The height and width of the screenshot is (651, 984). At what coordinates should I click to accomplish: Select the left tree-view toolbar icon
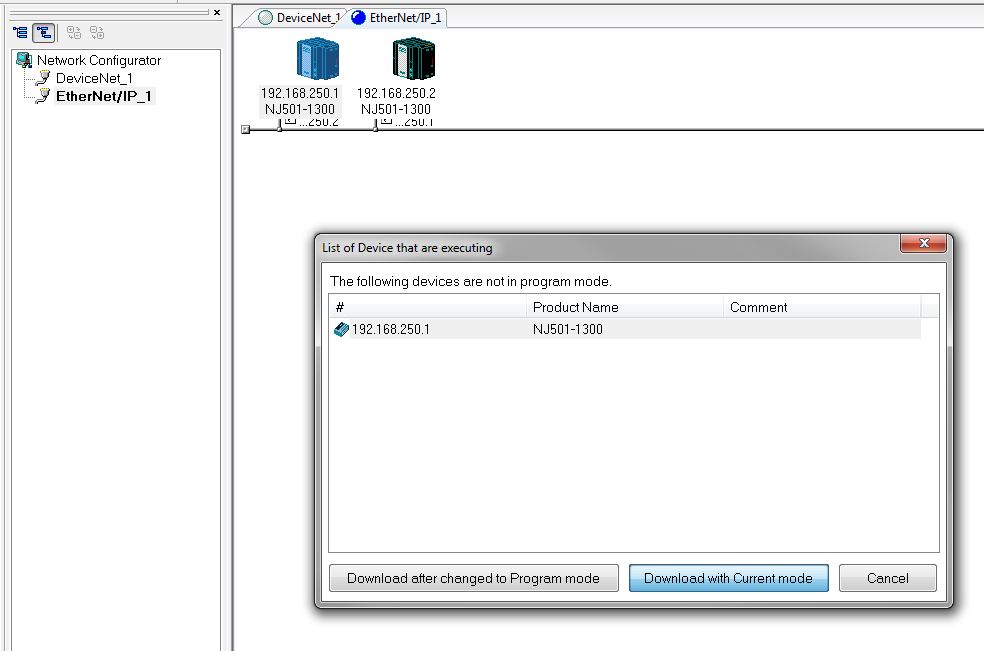tap(20, 32)
